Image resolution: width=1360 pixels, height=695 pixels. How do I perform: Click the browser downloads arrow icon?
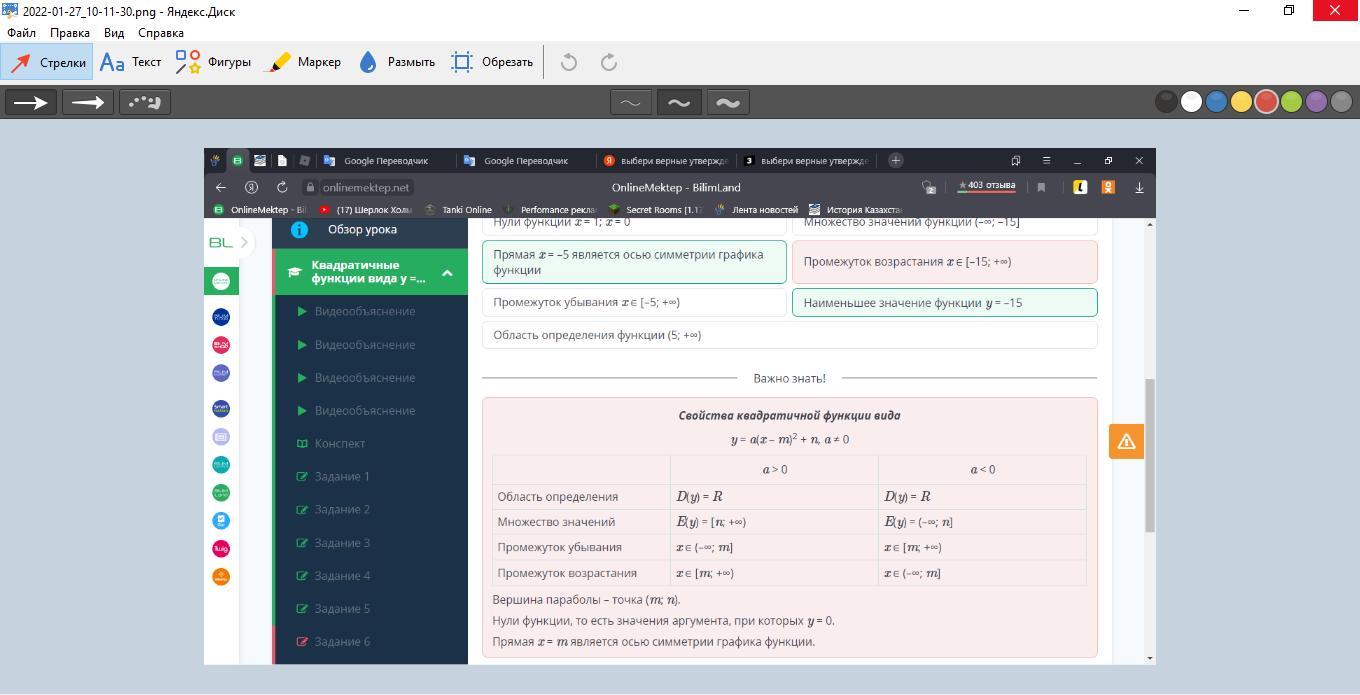click(x=1139, y=187)
